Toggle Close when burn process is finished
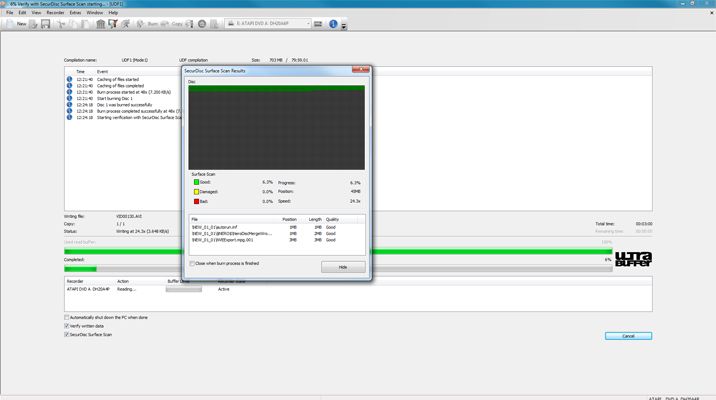 (x=192, y=263)
